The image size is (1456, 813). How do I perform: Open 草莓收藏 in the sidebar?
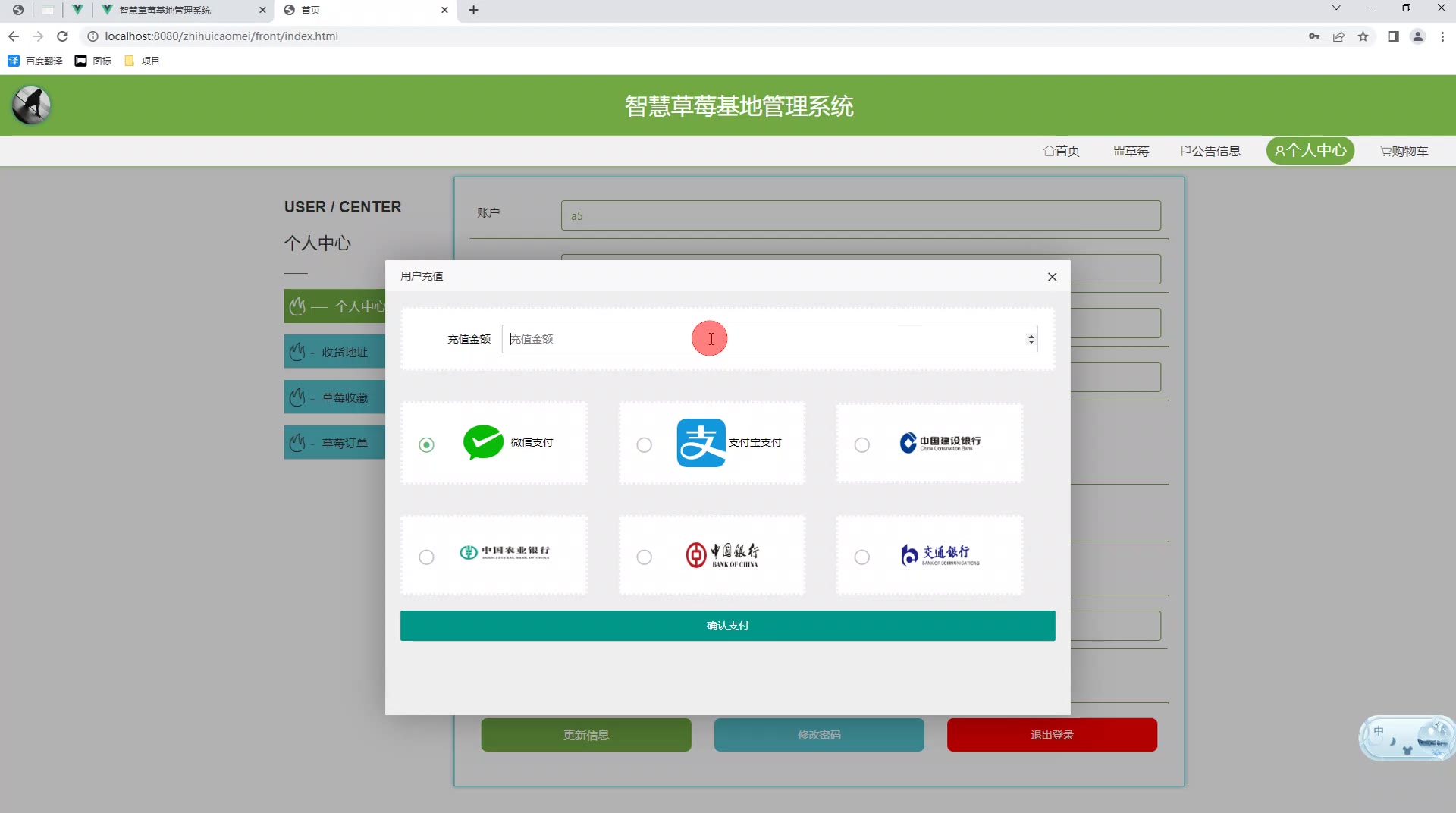coord(335,397)
